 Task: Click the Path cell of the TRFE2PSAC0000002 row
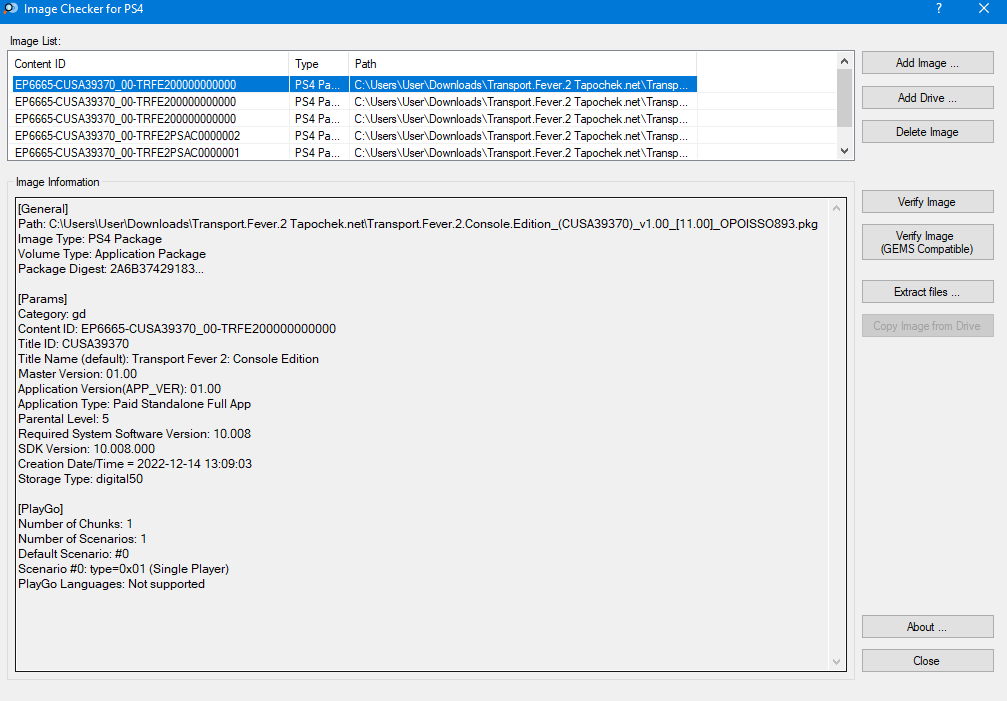[x=521, y=135]
